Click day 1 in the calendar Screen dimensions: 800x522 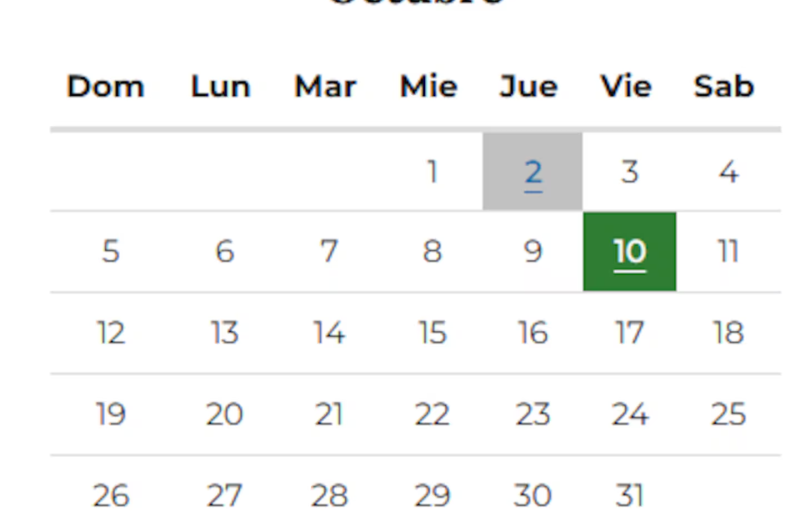432,173
